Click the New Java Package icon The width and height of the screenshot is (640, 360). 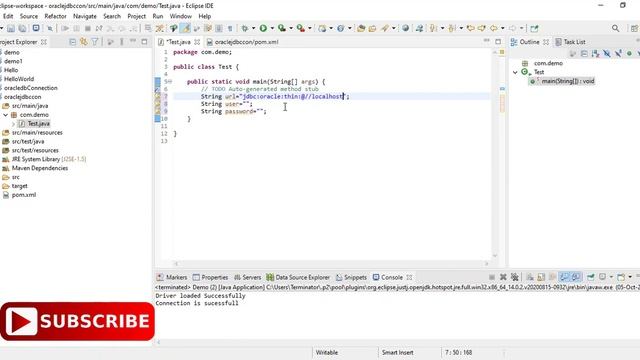coord(322,28)
